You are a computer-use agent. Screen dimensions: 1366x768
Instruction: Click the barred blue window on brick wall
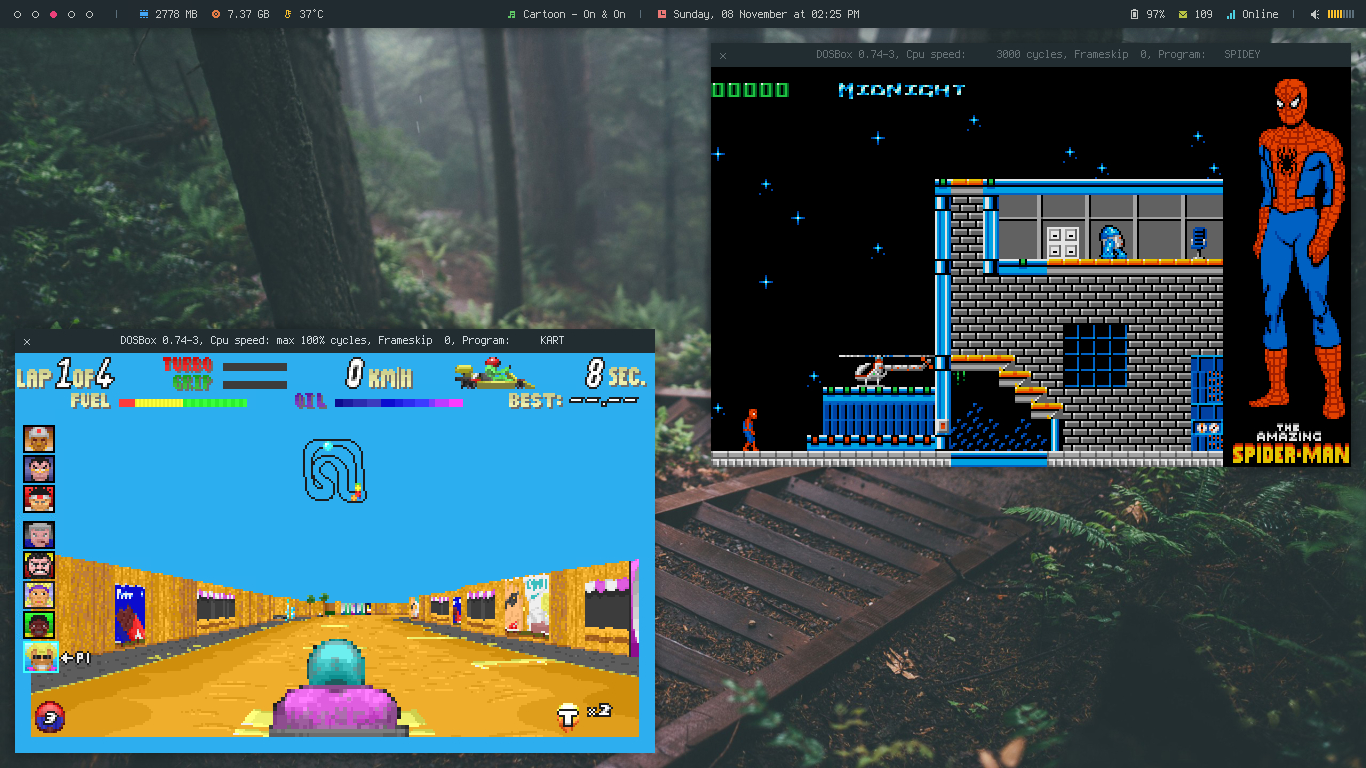(1095, 356)
